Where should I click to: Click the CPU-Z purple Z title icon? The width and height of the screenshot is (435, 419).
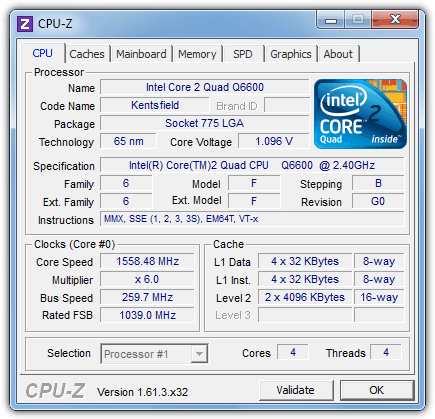pos(25,24)
